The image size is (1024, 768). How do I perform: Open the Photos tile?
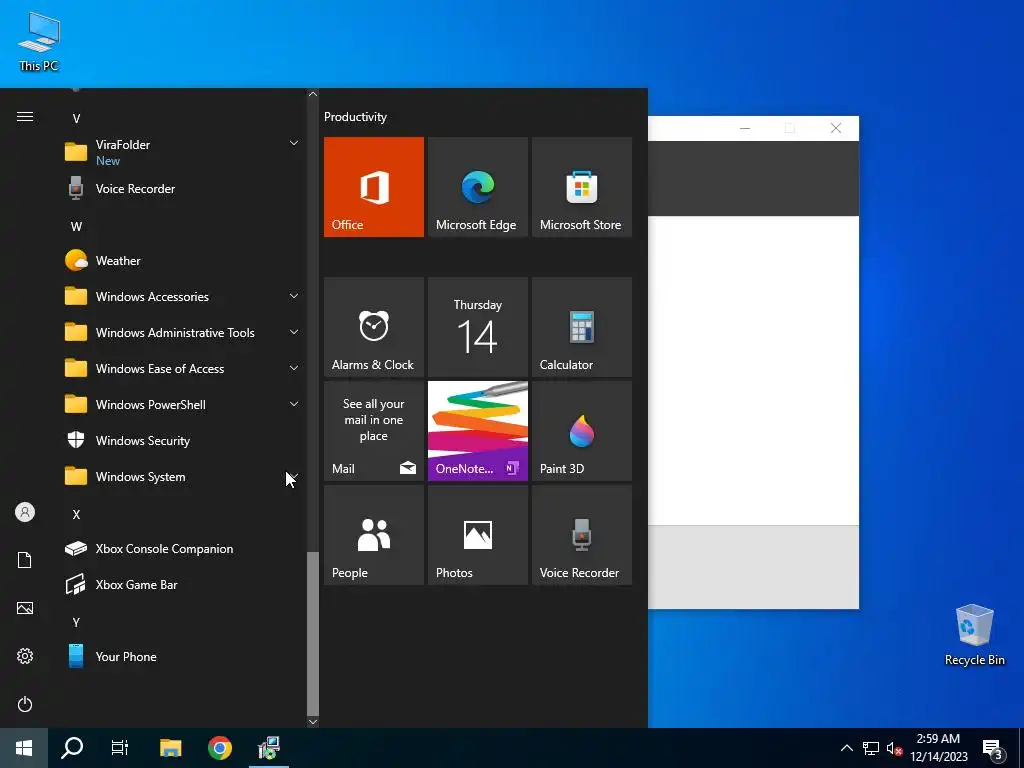pyautogui.click(x=477, y=535)
